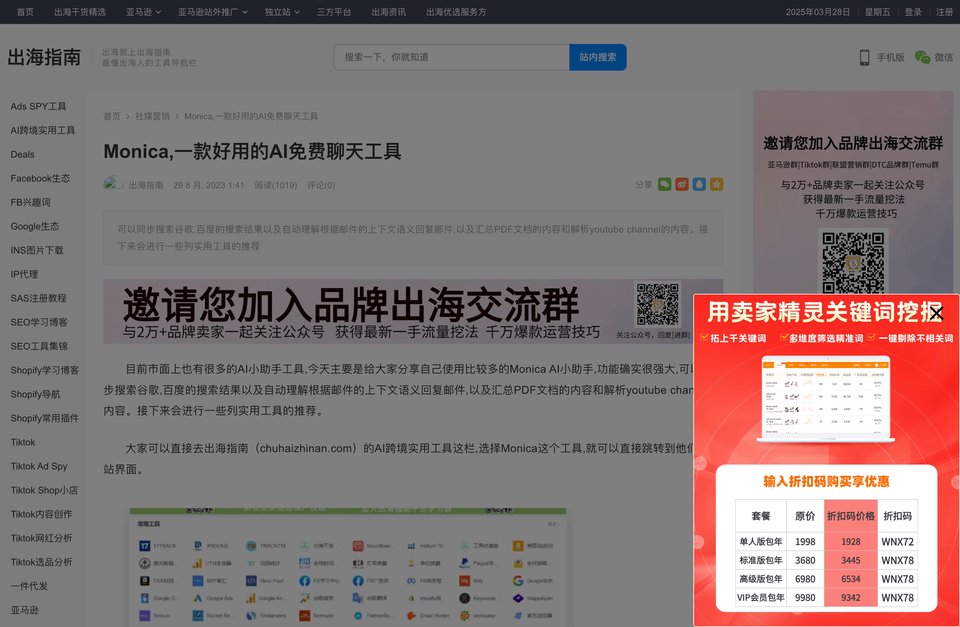Open the QR code in the right sidebar ad
The width and height of the screenshot is (960, 627).
click(853, 262)
